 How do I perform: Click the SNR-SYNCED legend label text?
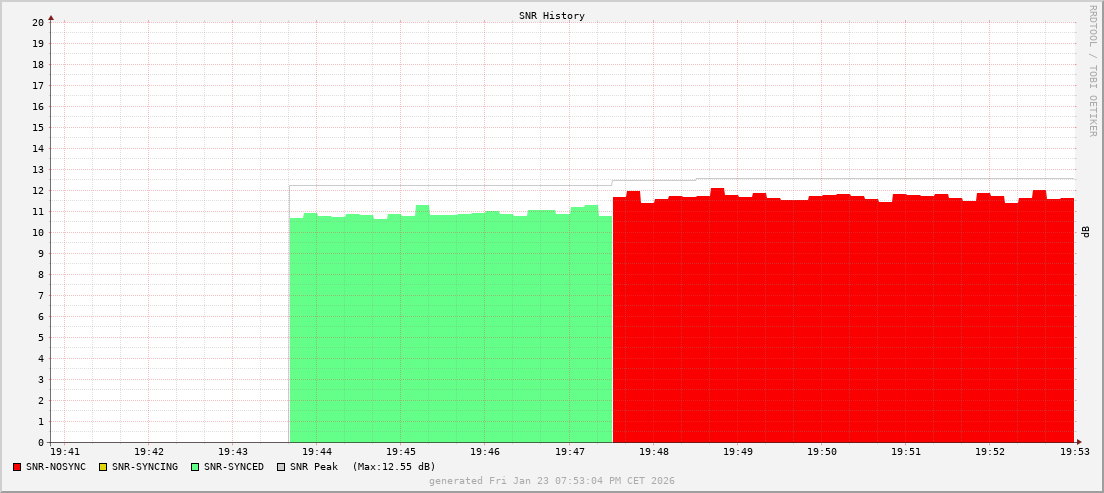(234, 467)
